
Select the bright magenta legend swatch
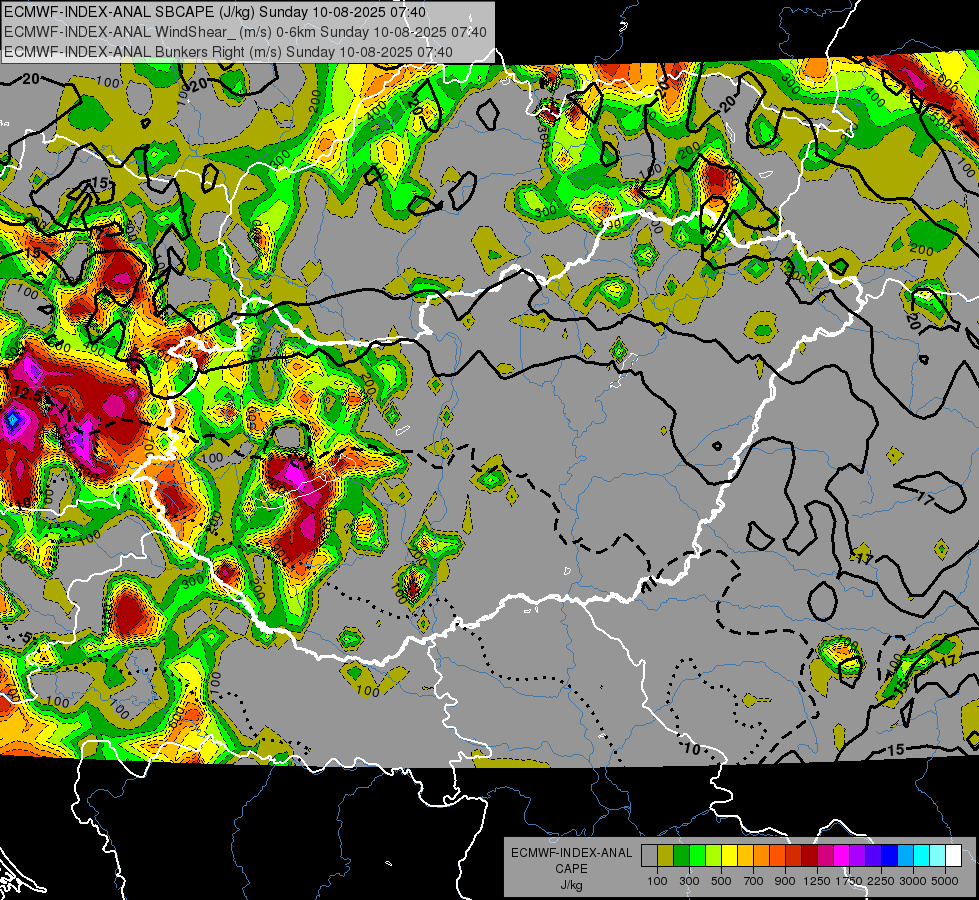(x=842, y=856)
